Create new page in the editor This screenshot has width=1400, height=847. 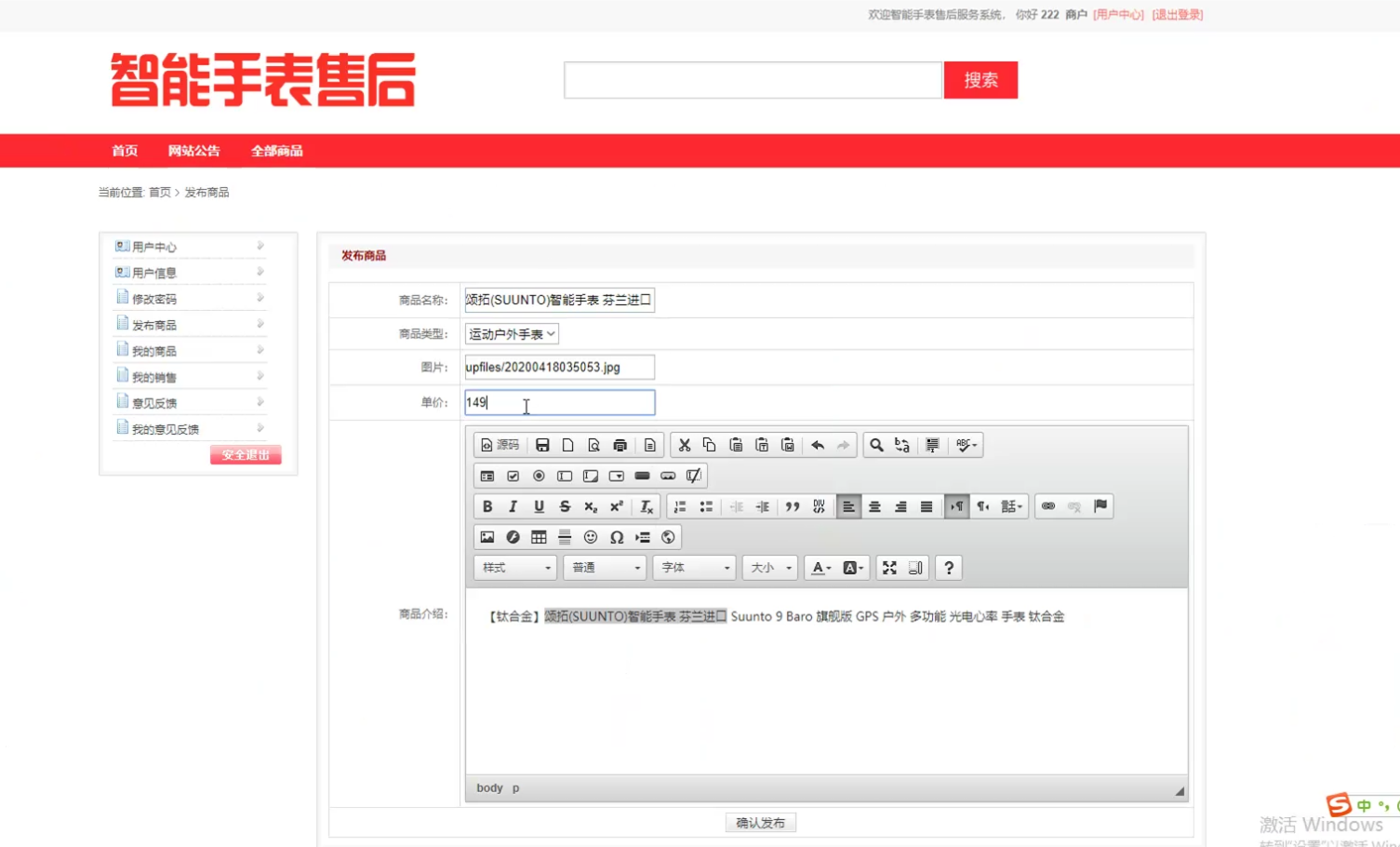(x=567, y=445)
